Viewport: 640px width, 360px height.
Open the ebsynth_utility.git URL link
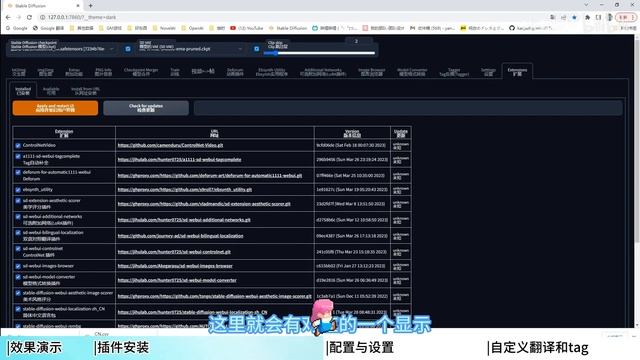[184, 190]
